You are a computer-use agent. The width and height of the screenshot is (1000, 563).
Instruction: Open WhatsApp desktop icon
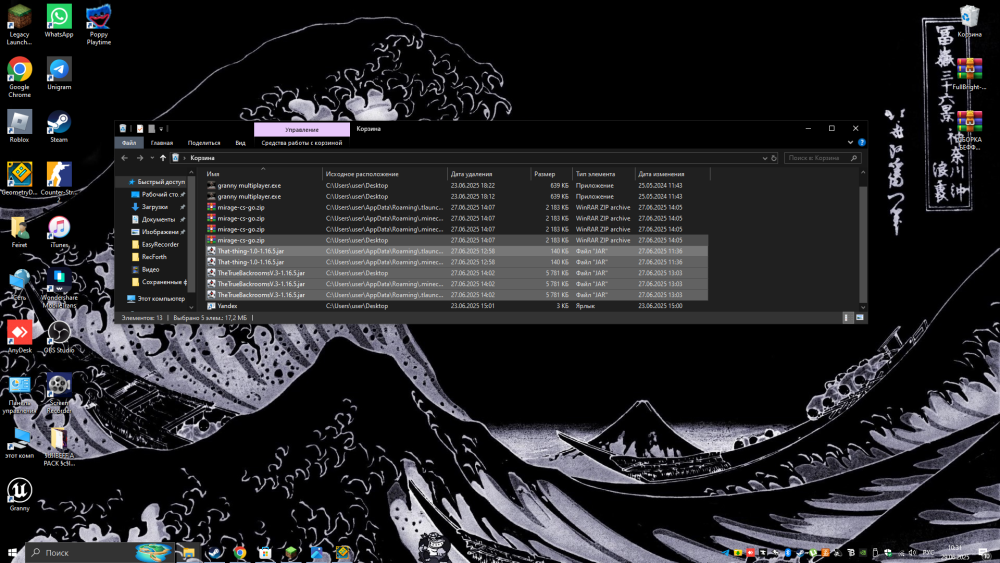59,20
